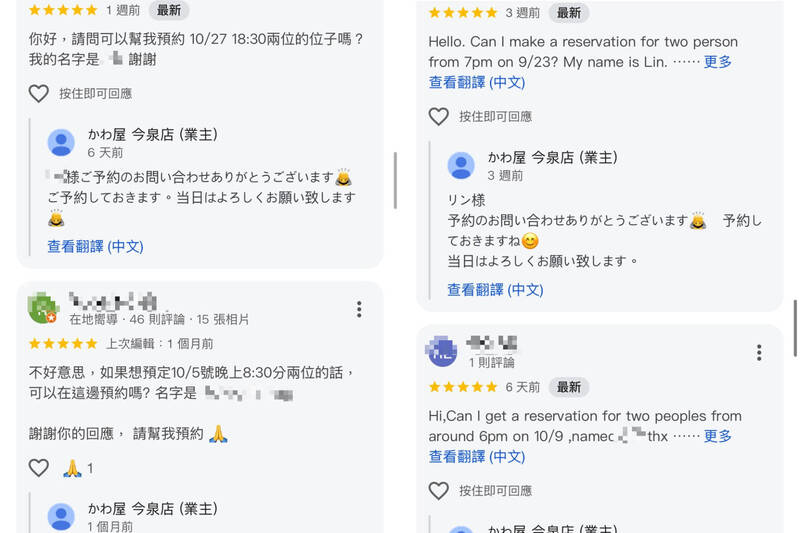The height and width of the screenshot is (533, 800).
Task: Click the praying hands reaction emoji count
Action: (x=78, y=468)
